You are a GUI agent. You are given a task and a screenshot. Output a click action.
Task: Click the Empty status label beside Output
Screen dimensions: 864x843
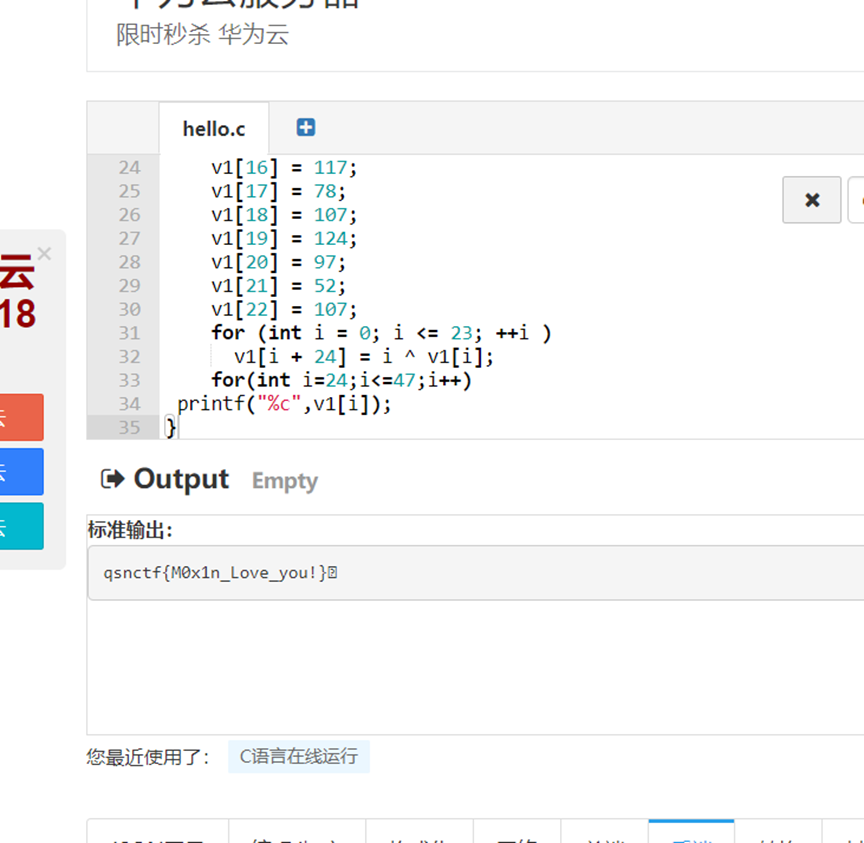(284, 481)
